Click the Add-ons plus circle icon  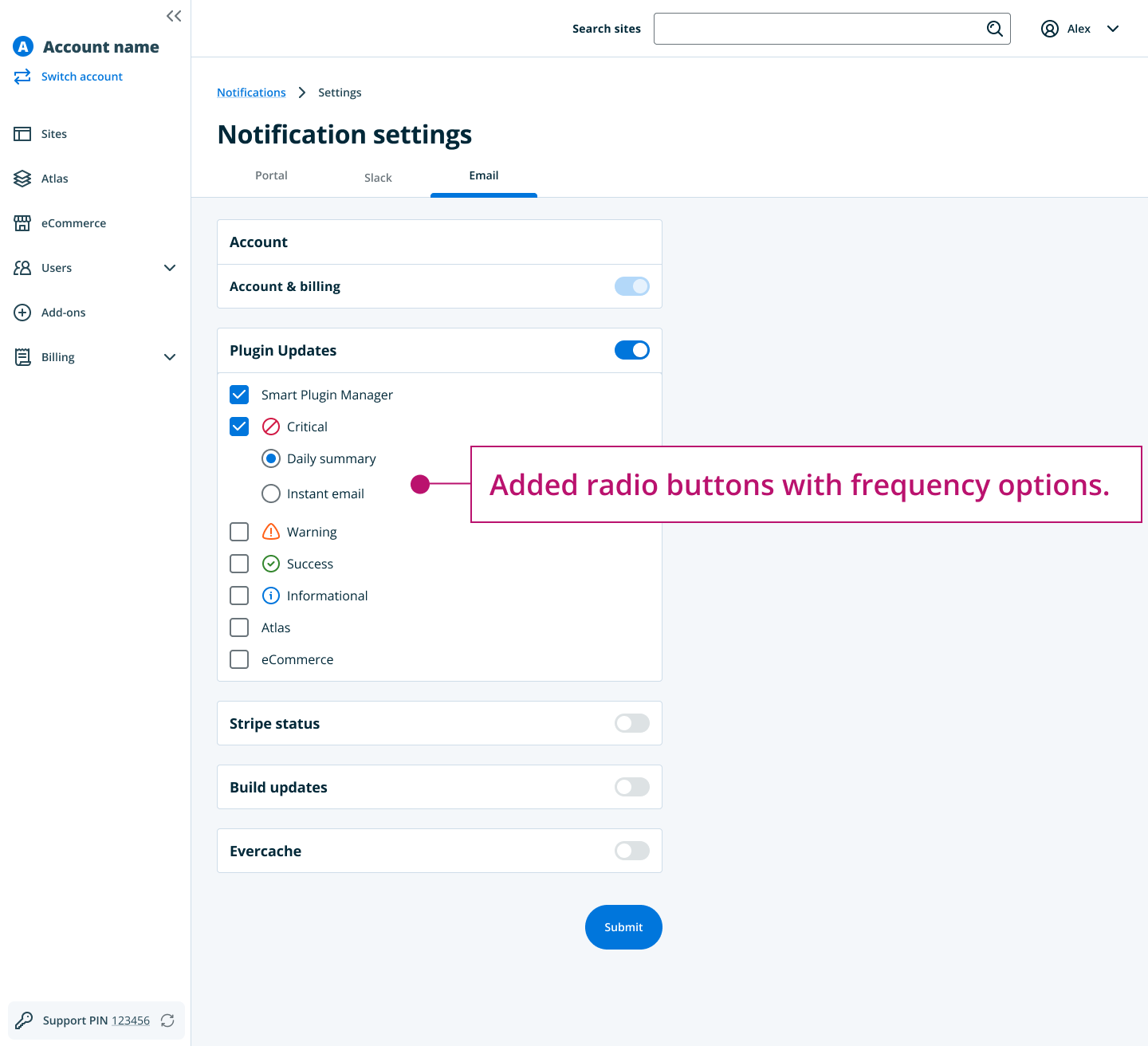pyautogui.click(x=22, y=313)
